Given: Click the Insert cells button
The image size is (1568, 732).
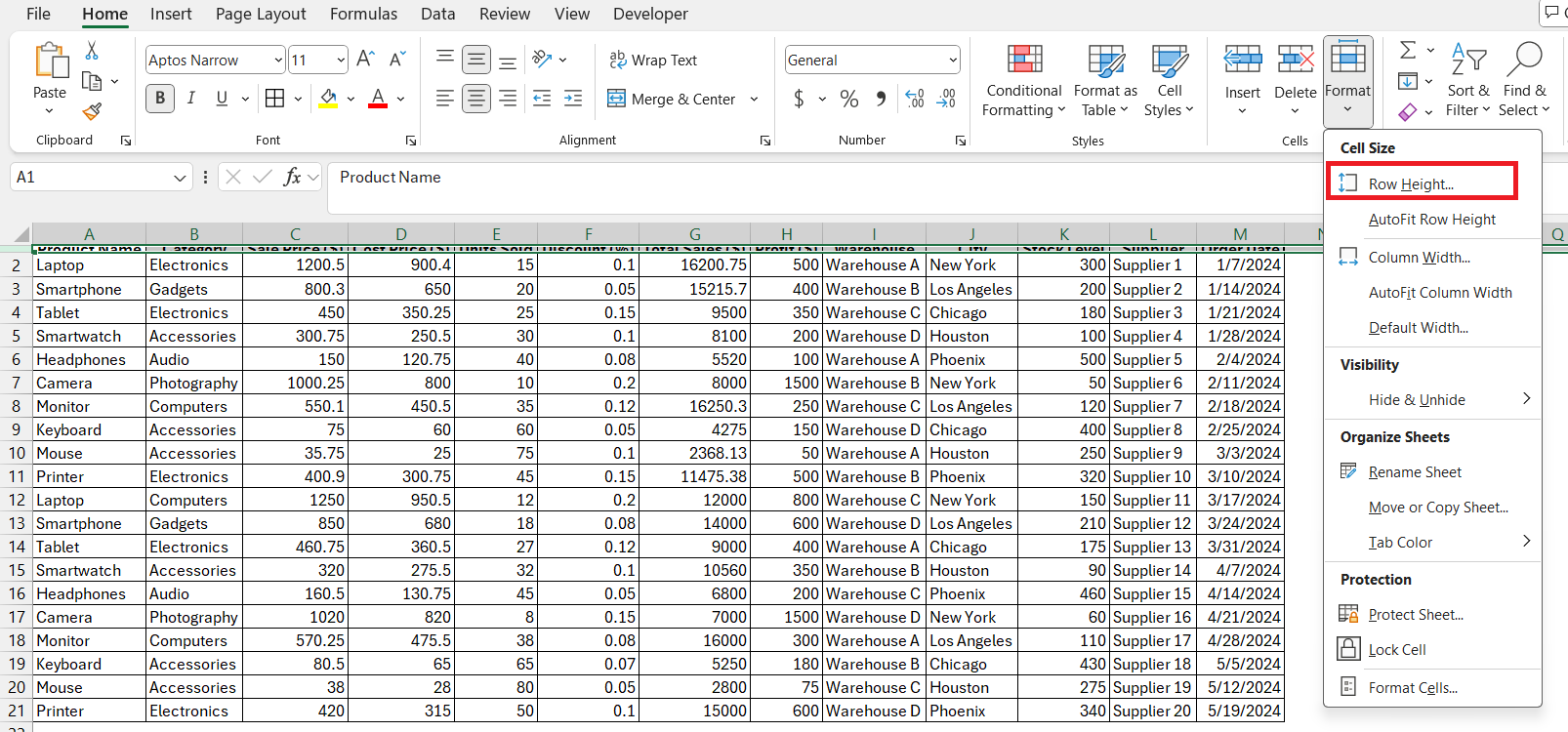Looking at the screenshot, I should pyautogui.click(x=1243, y=80).
